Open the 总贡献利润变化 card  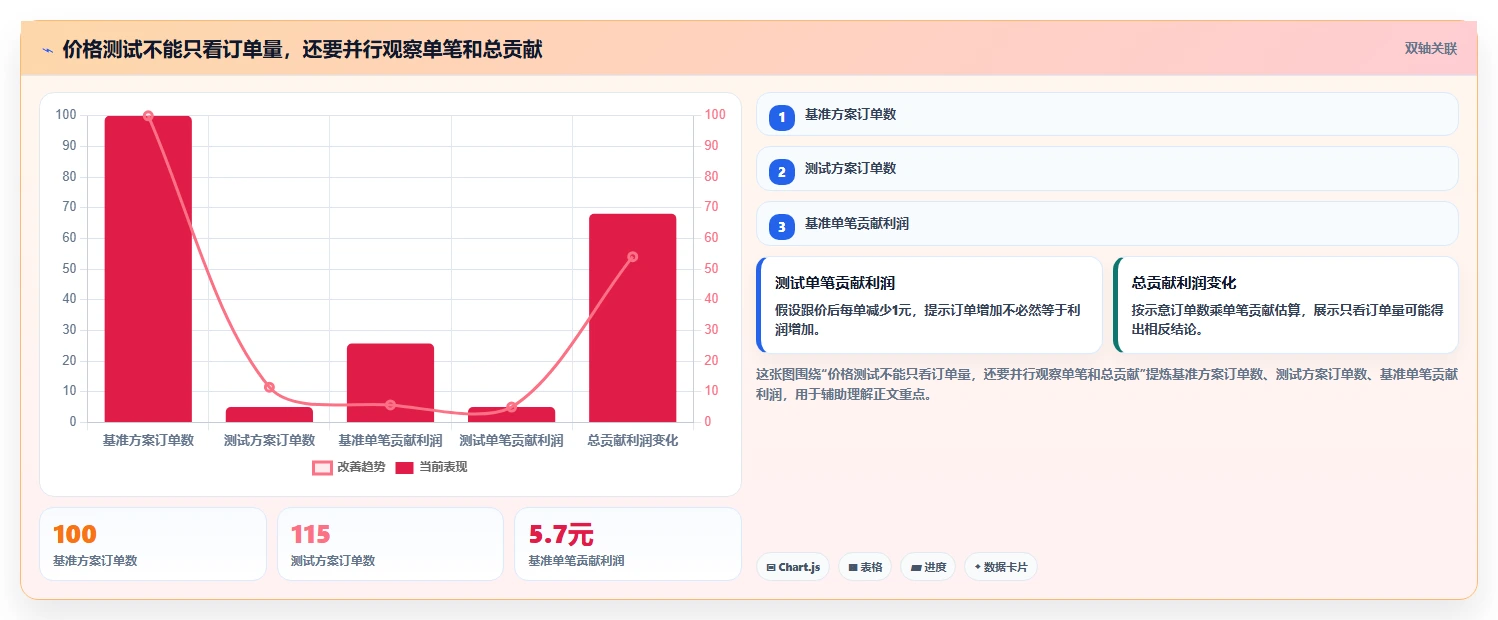1285,305
